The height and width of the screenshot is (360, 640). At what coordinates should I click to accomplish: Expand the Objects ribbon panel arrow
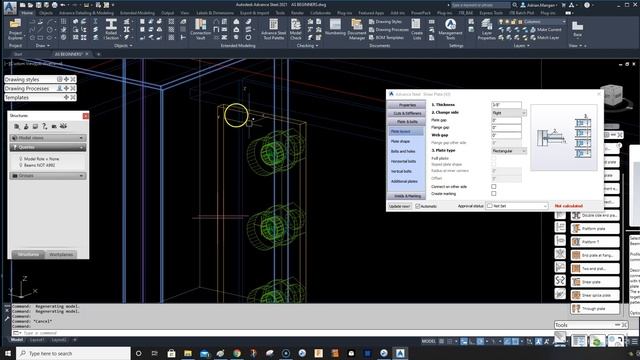tap(131, 46)
